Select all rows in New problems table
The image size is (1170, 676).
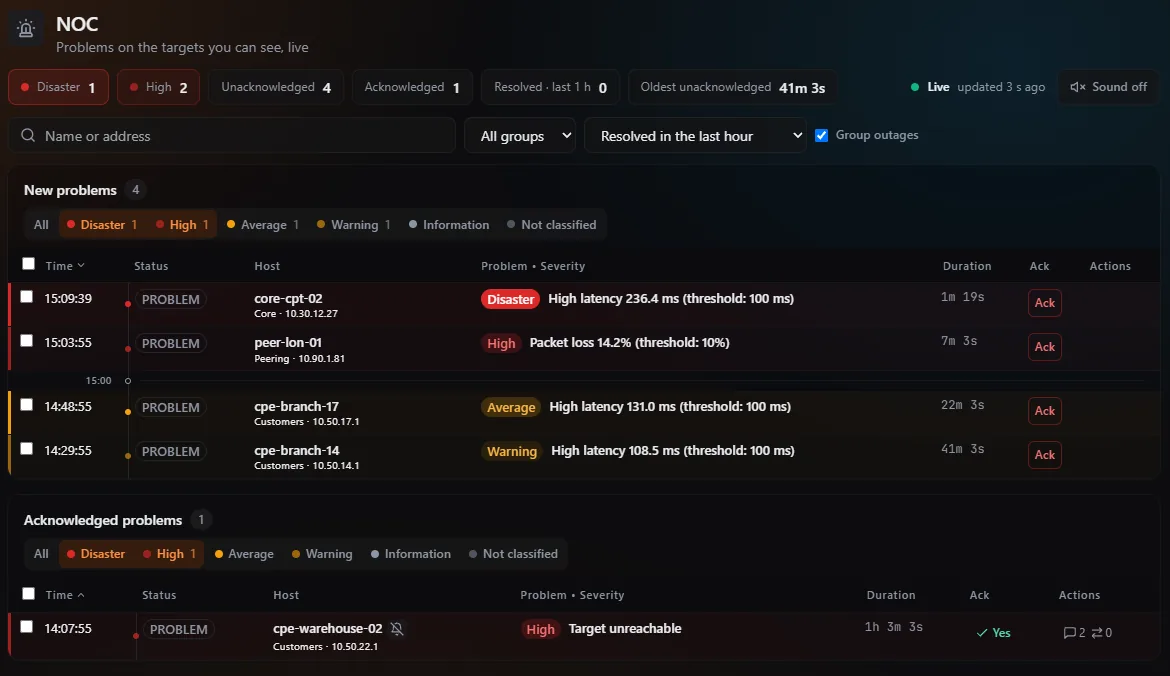[28, 263]
